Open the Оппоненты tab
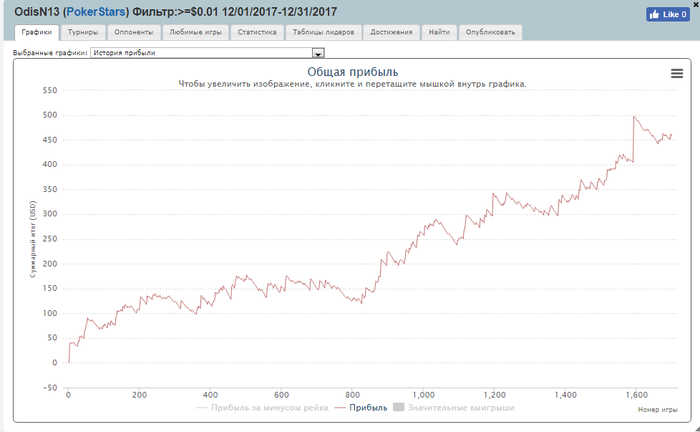The width and height of the screenshot is (700, 432). point(134,32)
